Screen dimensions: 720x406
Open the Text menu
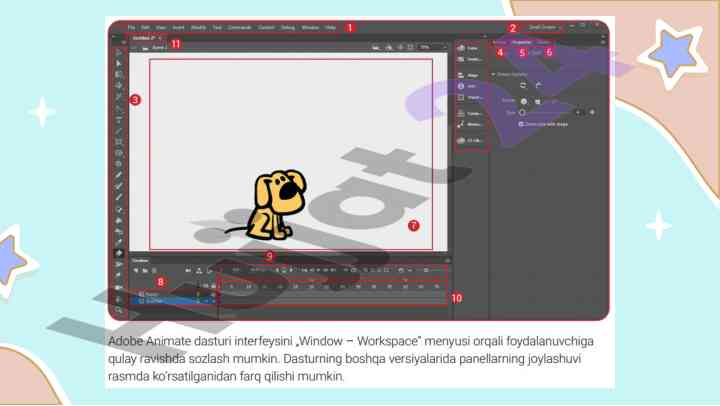pyautogui.click(x=217, y=28)
